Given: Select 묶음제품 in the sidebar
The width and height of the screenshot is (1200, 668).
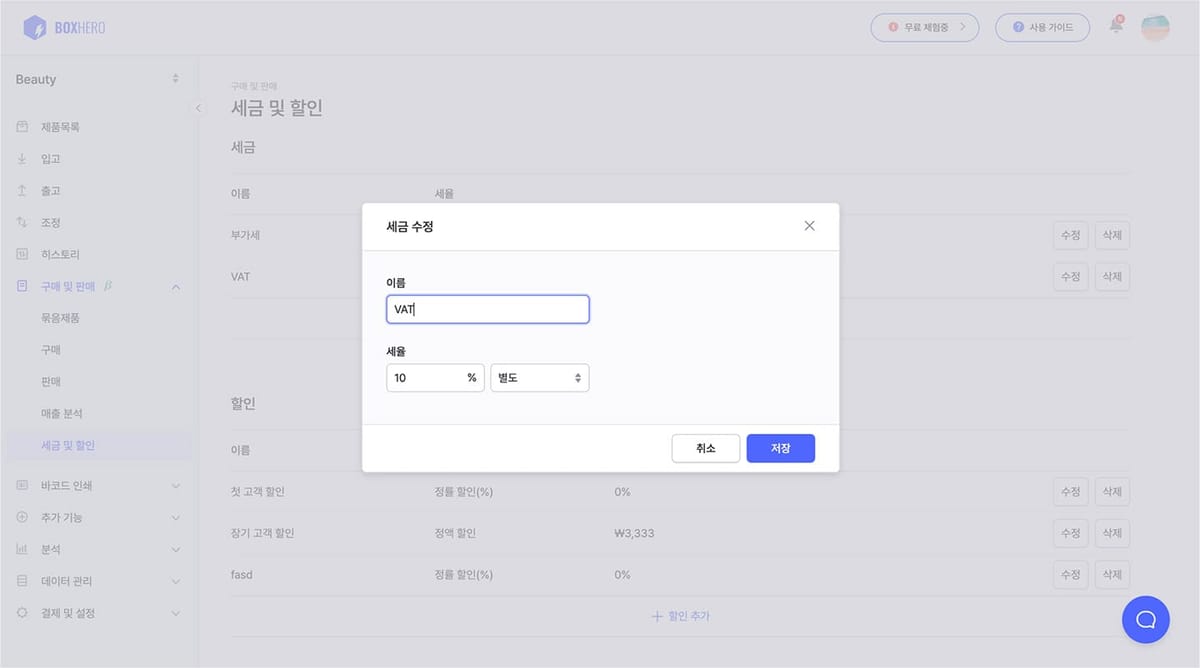Looking at the screenshot, I should [x=60, y=318].
